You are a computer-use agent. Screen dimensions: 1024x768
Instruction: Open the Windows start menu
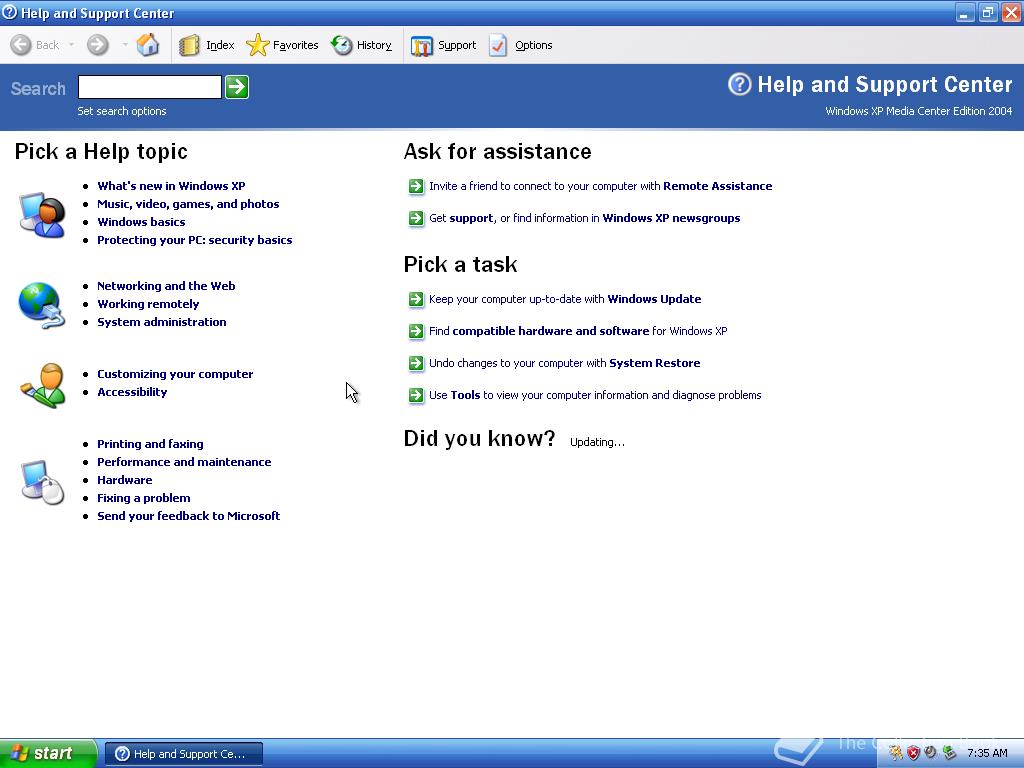pos(48,753)
